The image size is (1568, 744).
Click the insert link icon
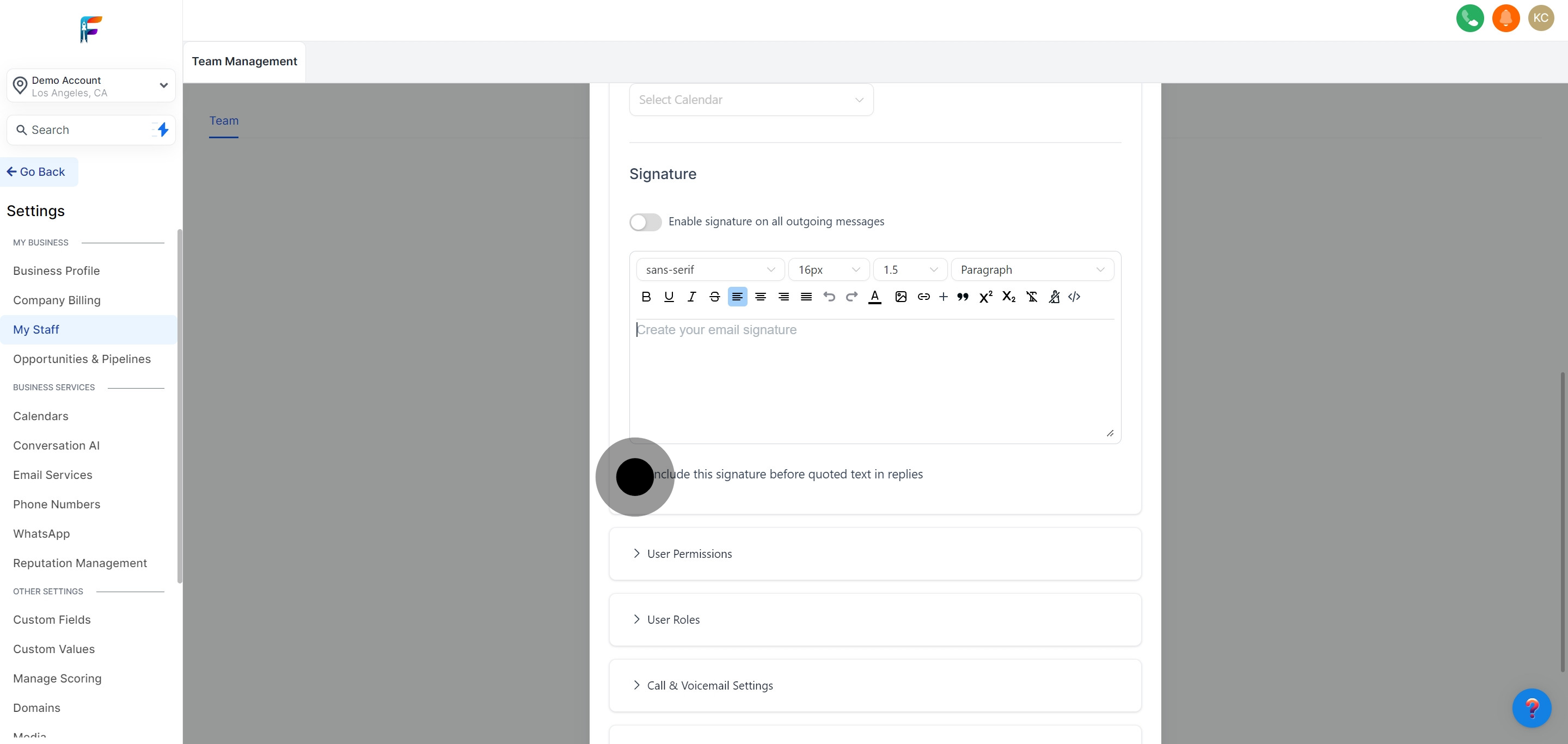(923, 297)
